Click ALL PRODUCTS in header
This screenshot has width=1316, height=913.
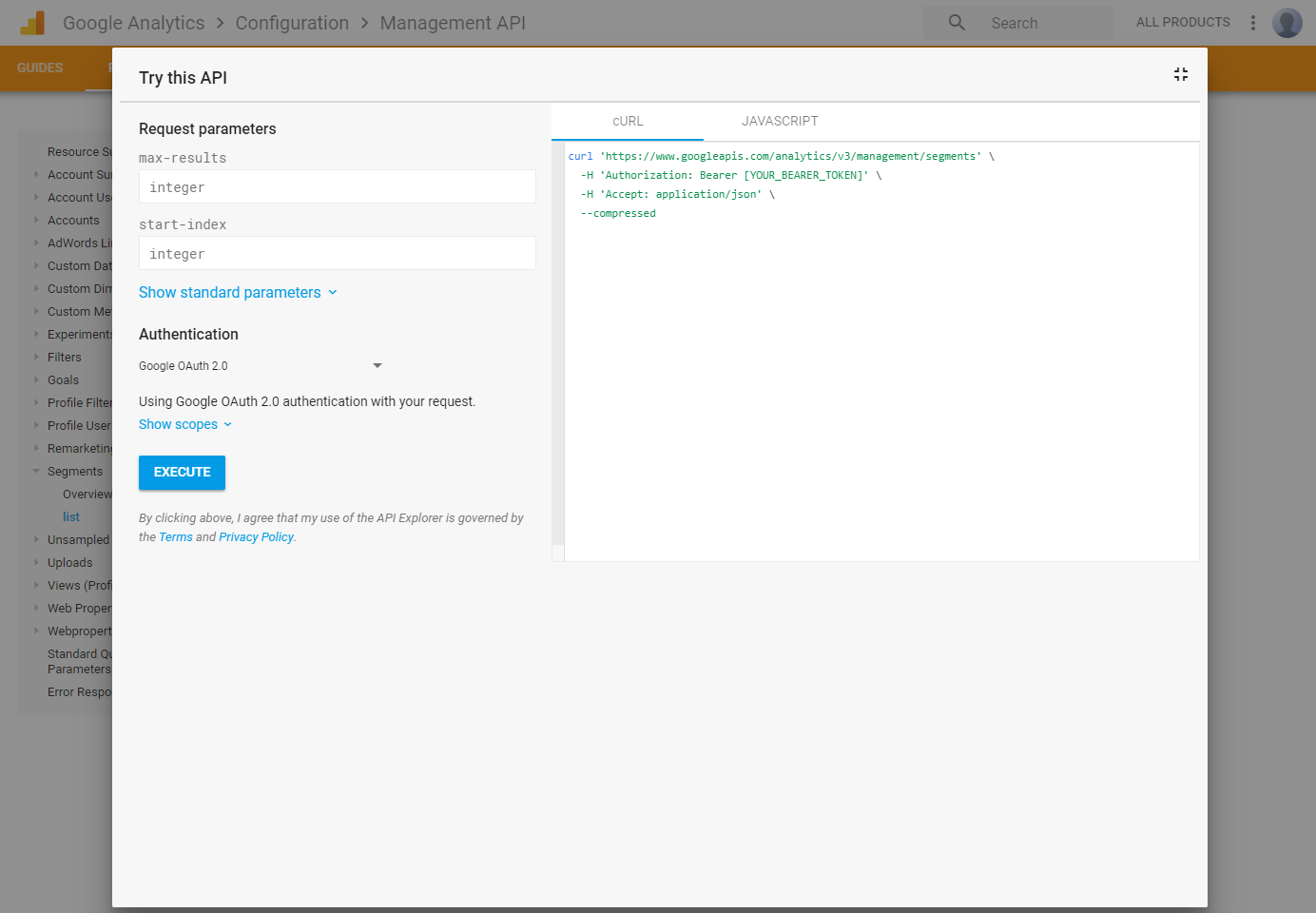1183,22
